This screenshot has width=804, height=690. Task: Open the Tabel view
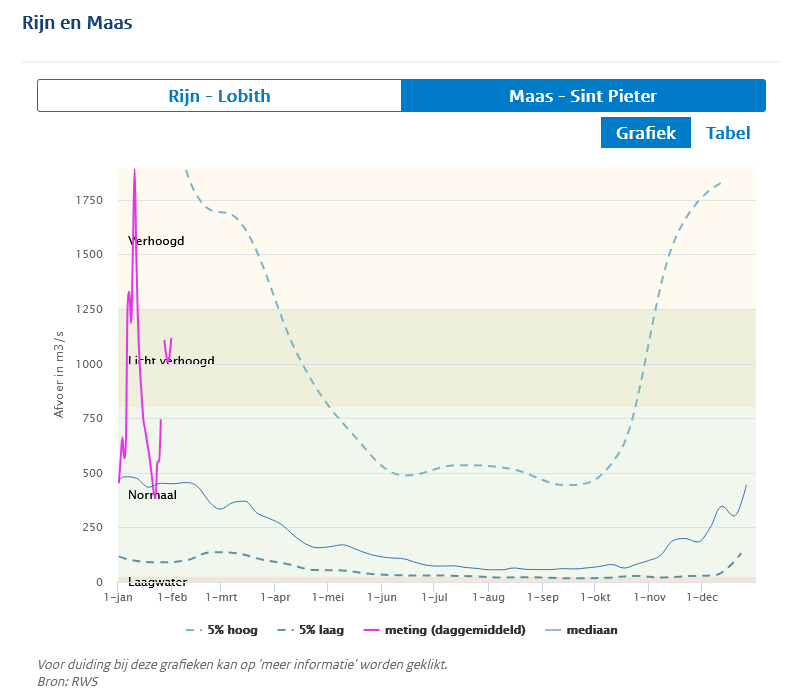point(728,133)
